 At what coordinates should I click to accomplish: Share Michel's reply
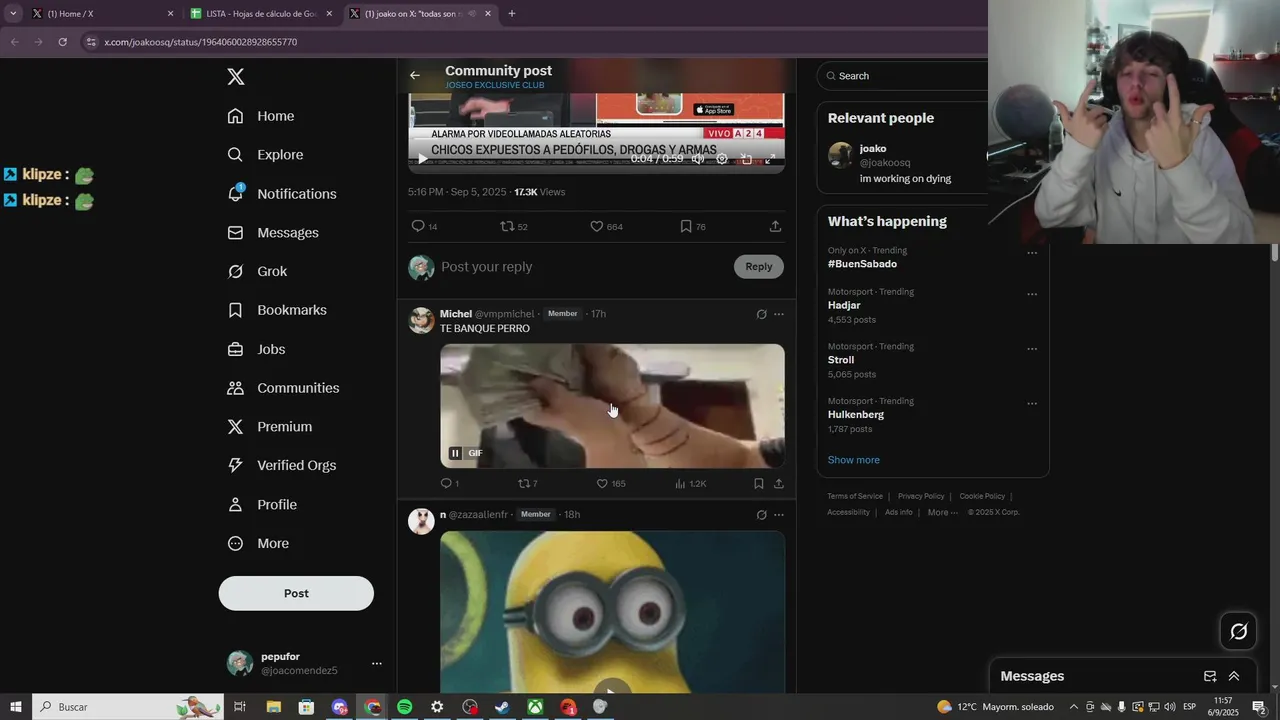click(x=778, y=483)
